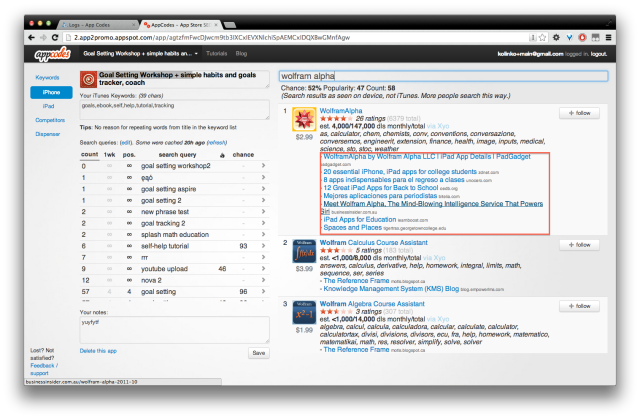
Task: Click the edit link for search queries
Action: tap(126, 143)
